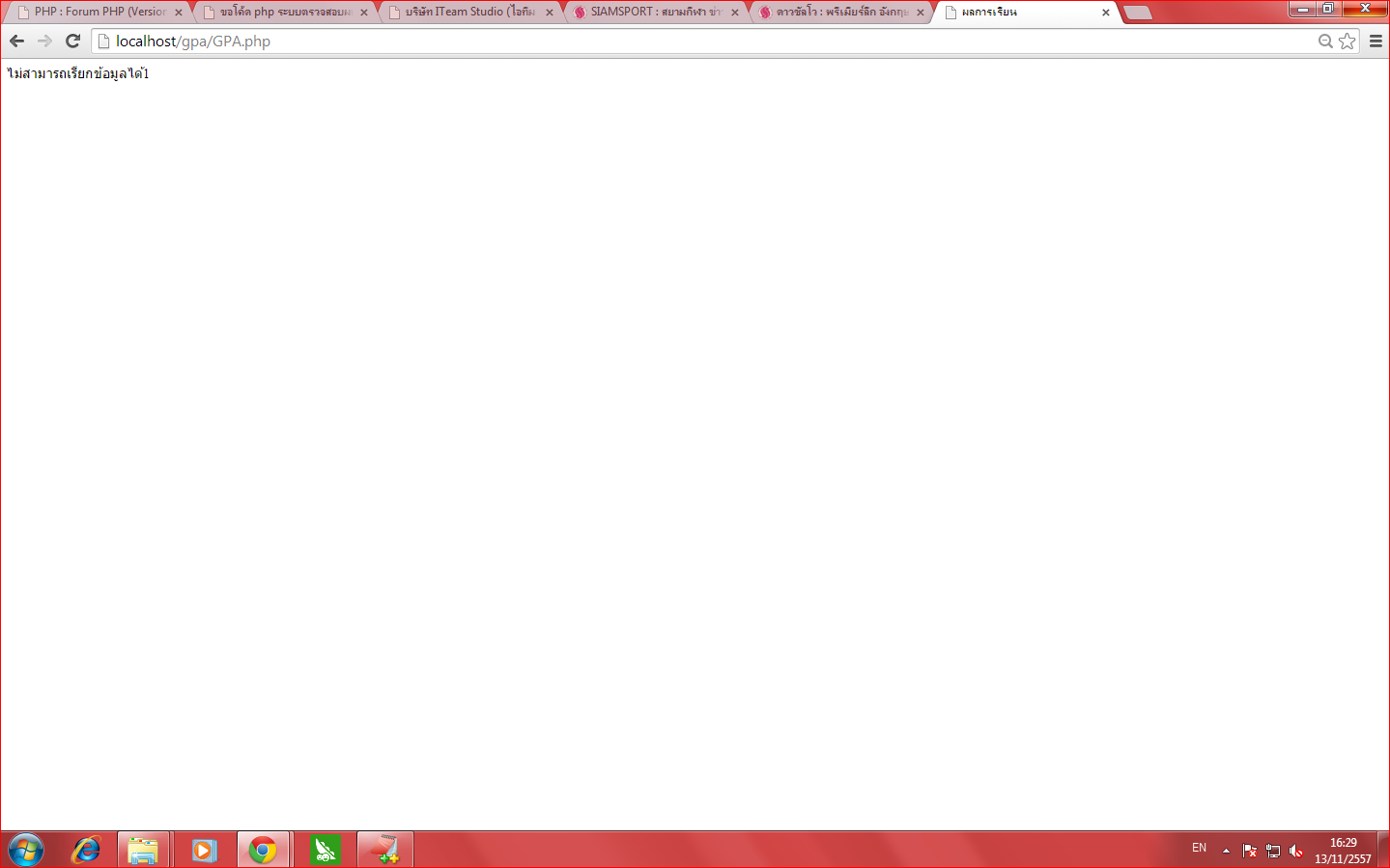Bookmark this page with the star icon

point(1347,41)
